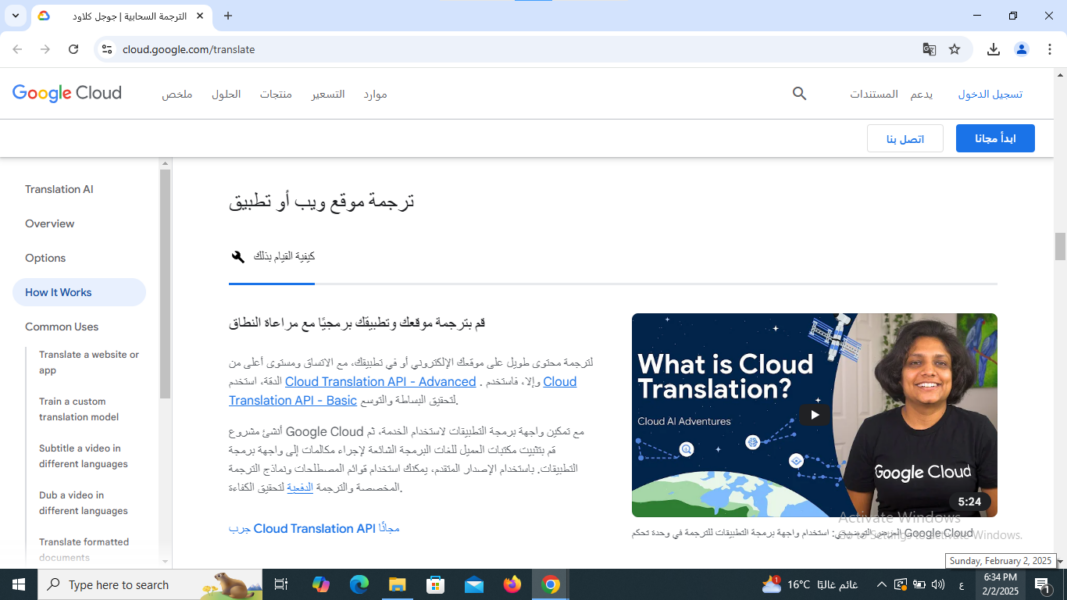
Task: Open Translate a website or app sidebar item
Action: tap(89, 362)
